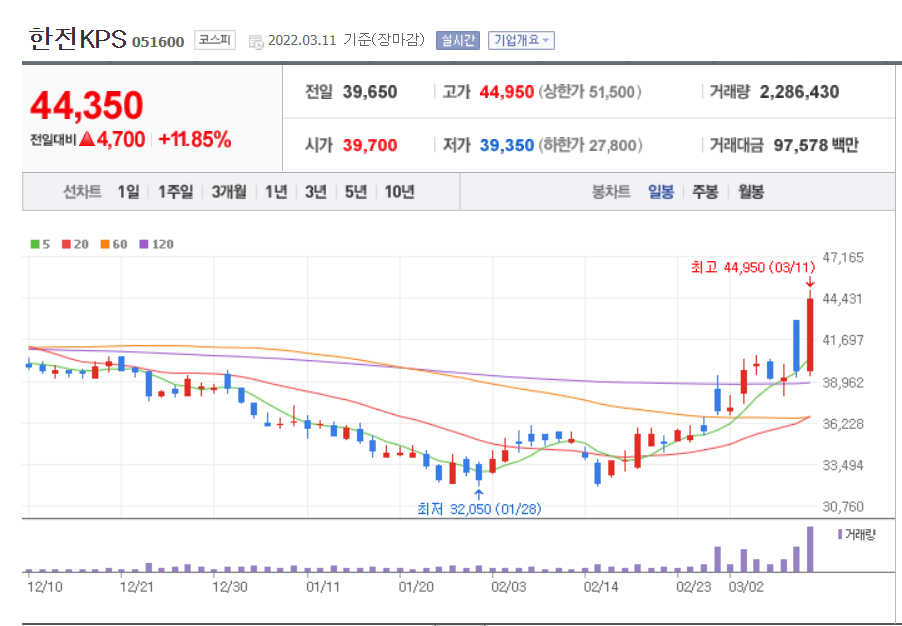Screen dimensions: 902x626
Task: Select the 1주일 line chart tab
Action: tap(175, 192)
